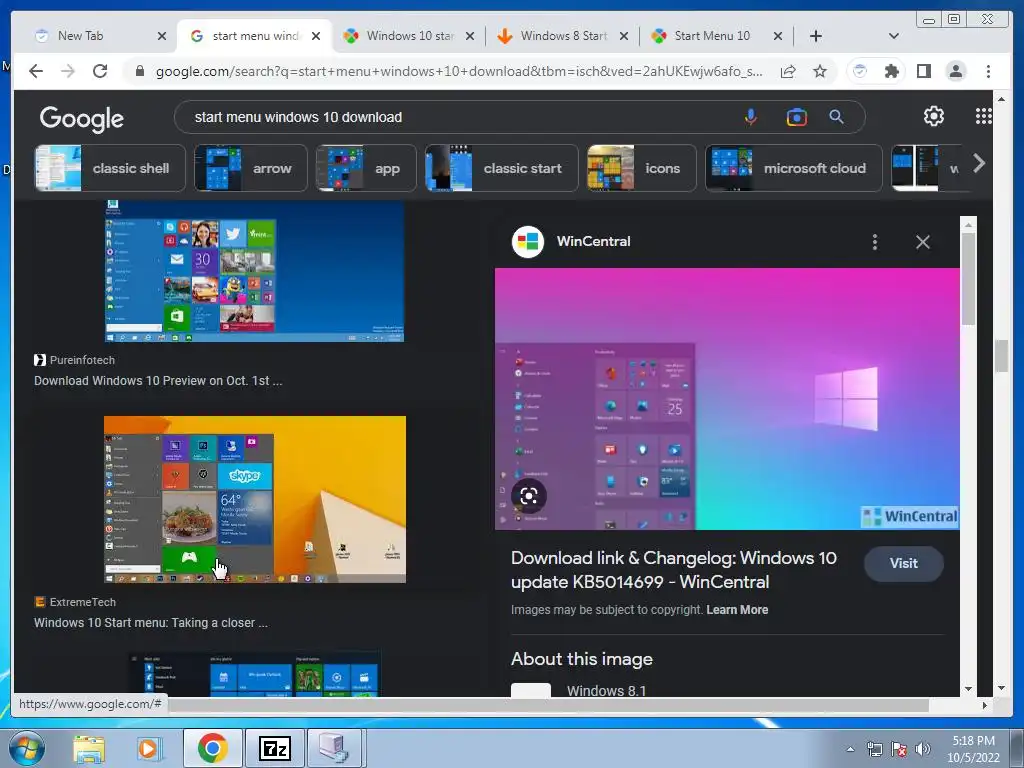The height and width of the screenshot is (768, 1024).
Task: Click the horizontal scrollbar right arrow
Action: point(985,705)
